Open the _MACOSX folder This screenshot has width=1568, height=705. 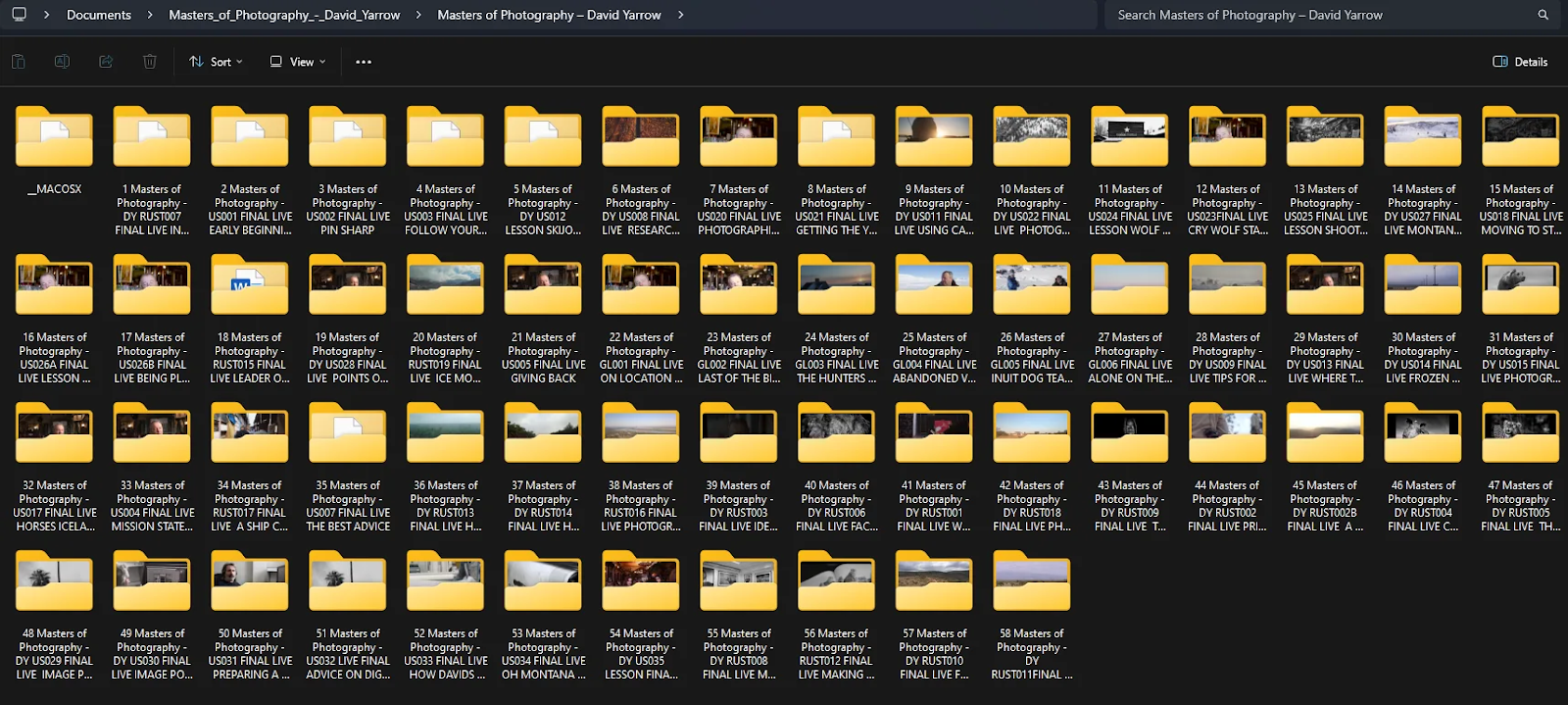(54, 139)
